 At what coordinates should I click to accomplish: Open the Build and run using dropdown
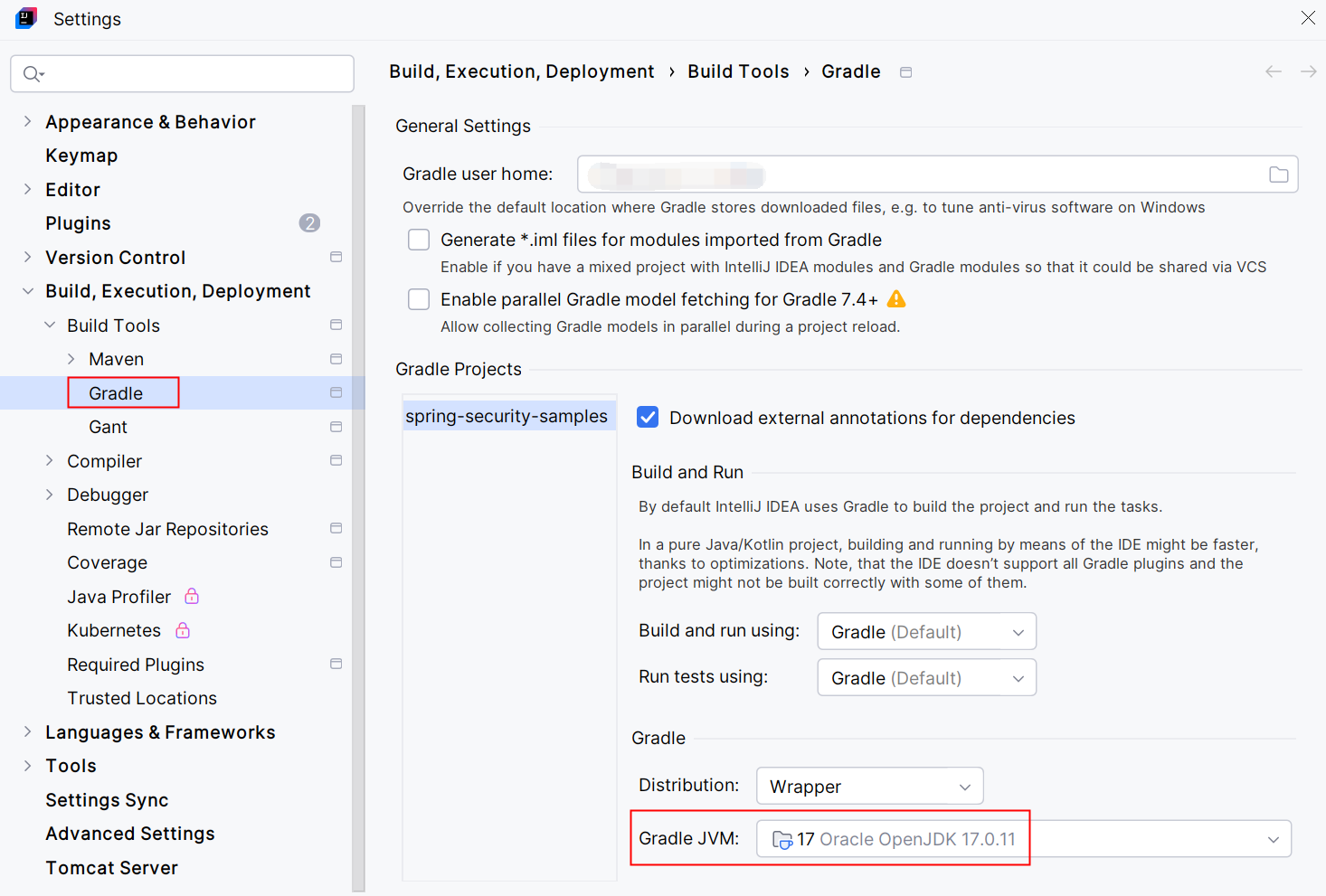[927, 631]
